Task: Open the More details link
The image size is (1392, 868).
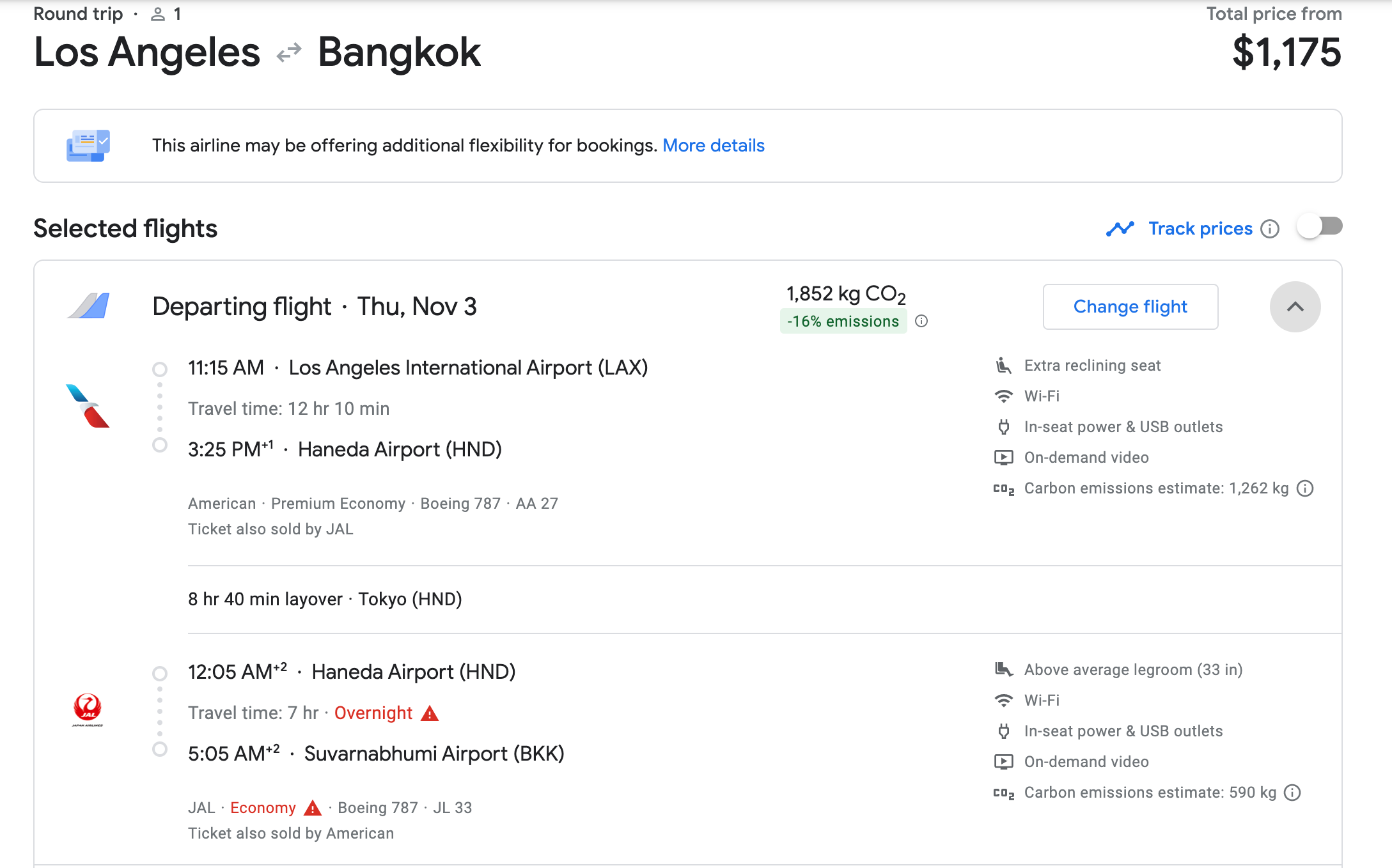Action: 713,146
